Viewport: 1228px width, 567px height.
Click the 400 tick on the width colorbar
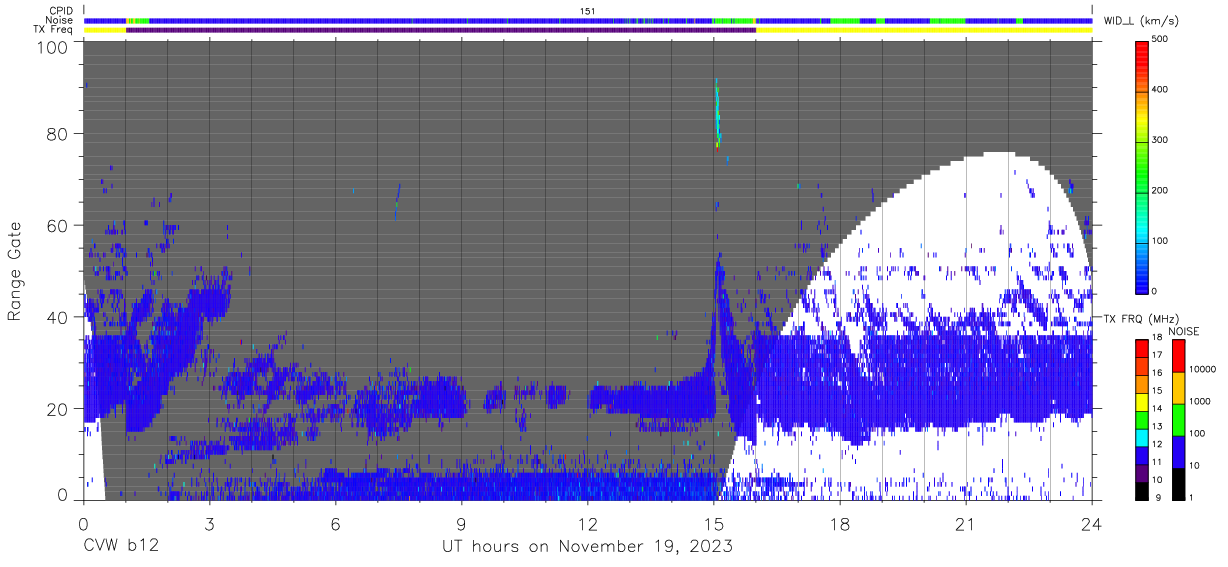pyautogui.click(x=1162, y=89)
